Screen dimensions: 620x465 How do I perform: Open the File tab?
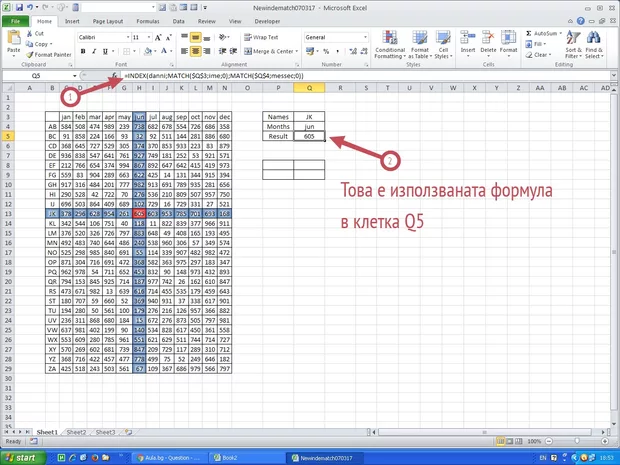tap(15, 21)
